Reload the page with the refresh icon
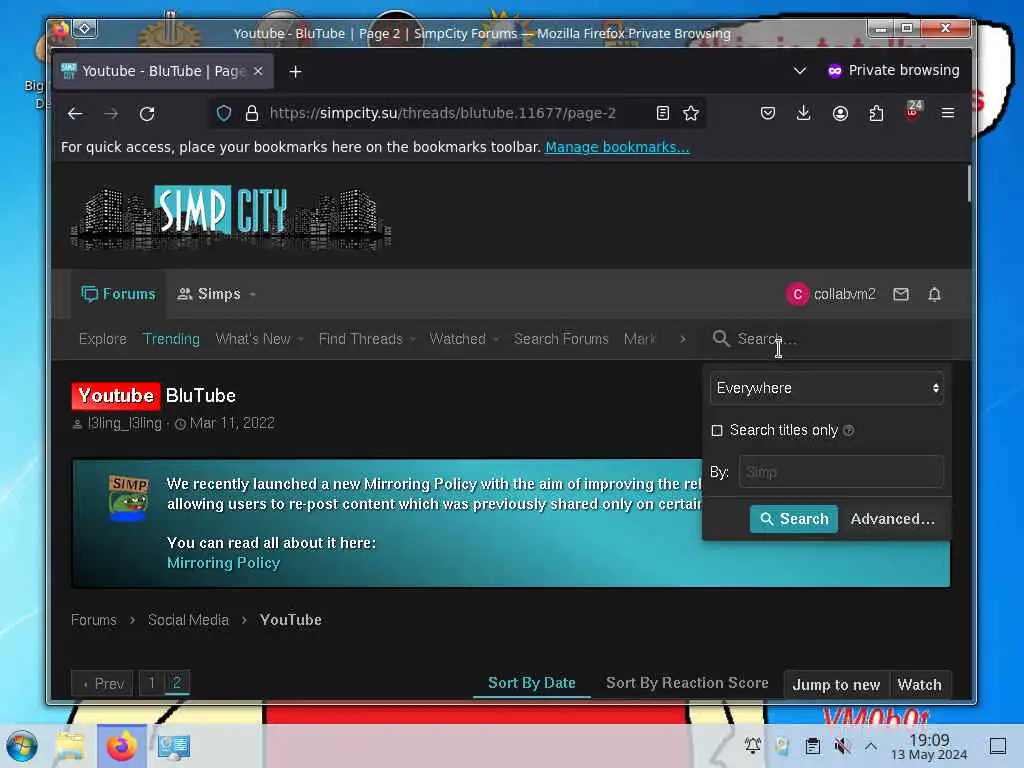Image resolution: width=1024 pixels, height=768 pixels. tap(147, 114)
